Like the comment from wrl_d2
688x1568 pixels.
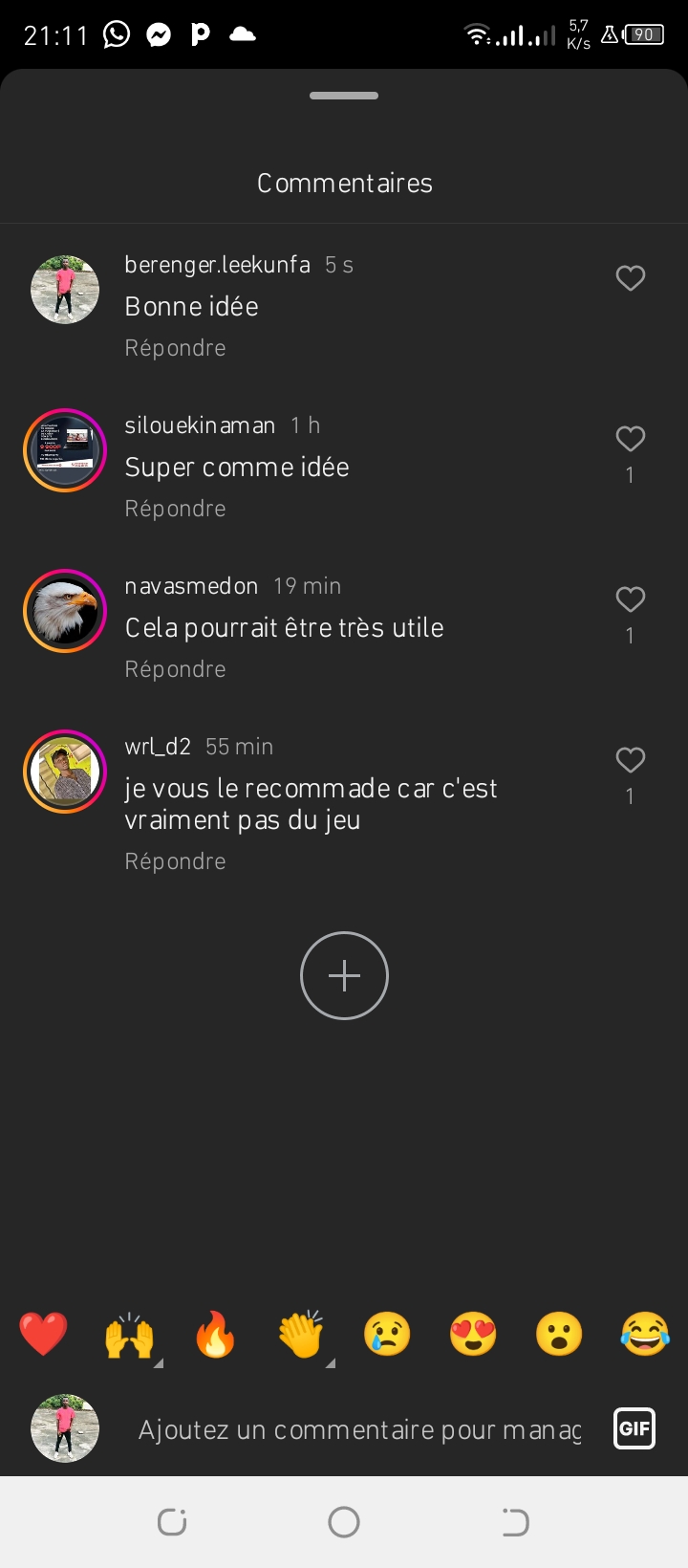(x=630, y=760)
